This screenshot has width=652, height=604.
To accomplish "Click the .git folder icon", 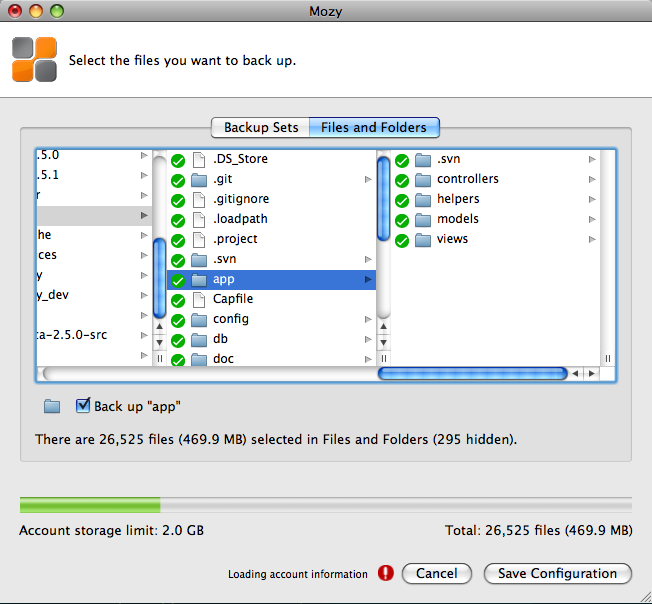I will (199, 180).
